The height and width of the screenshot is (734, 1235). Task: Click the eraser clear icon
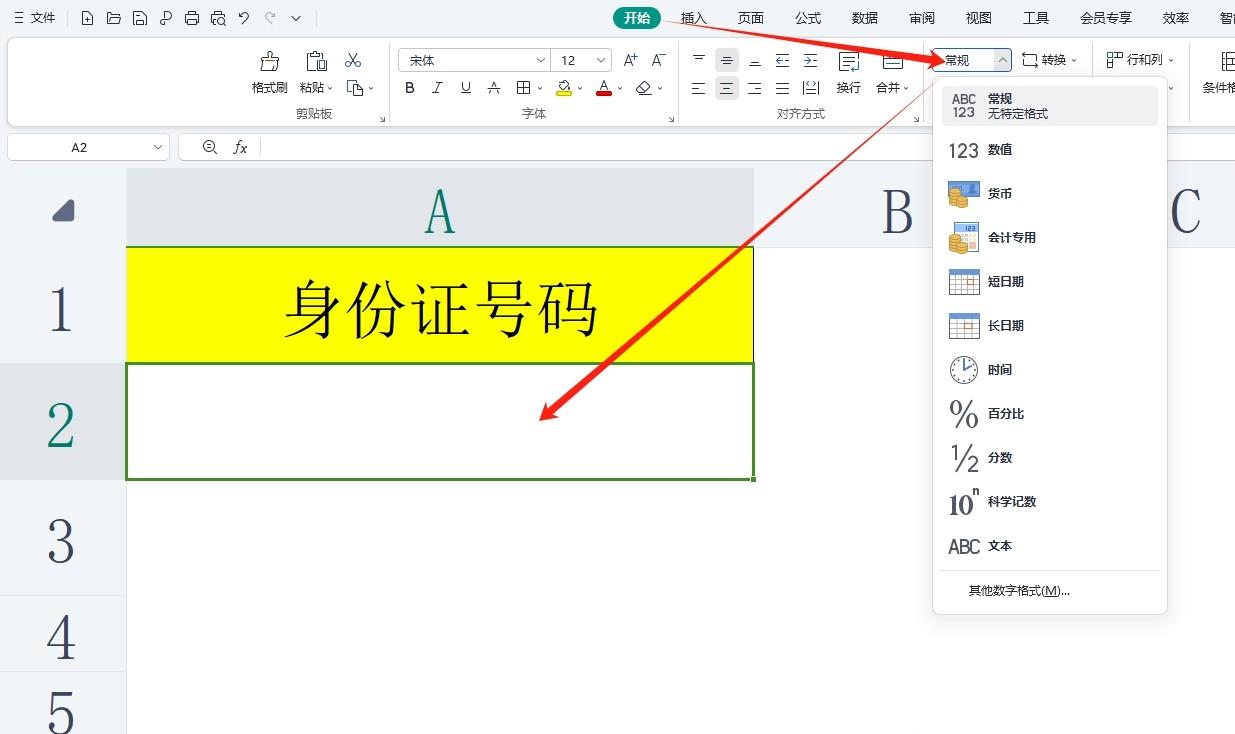click(x=644, y=88)
